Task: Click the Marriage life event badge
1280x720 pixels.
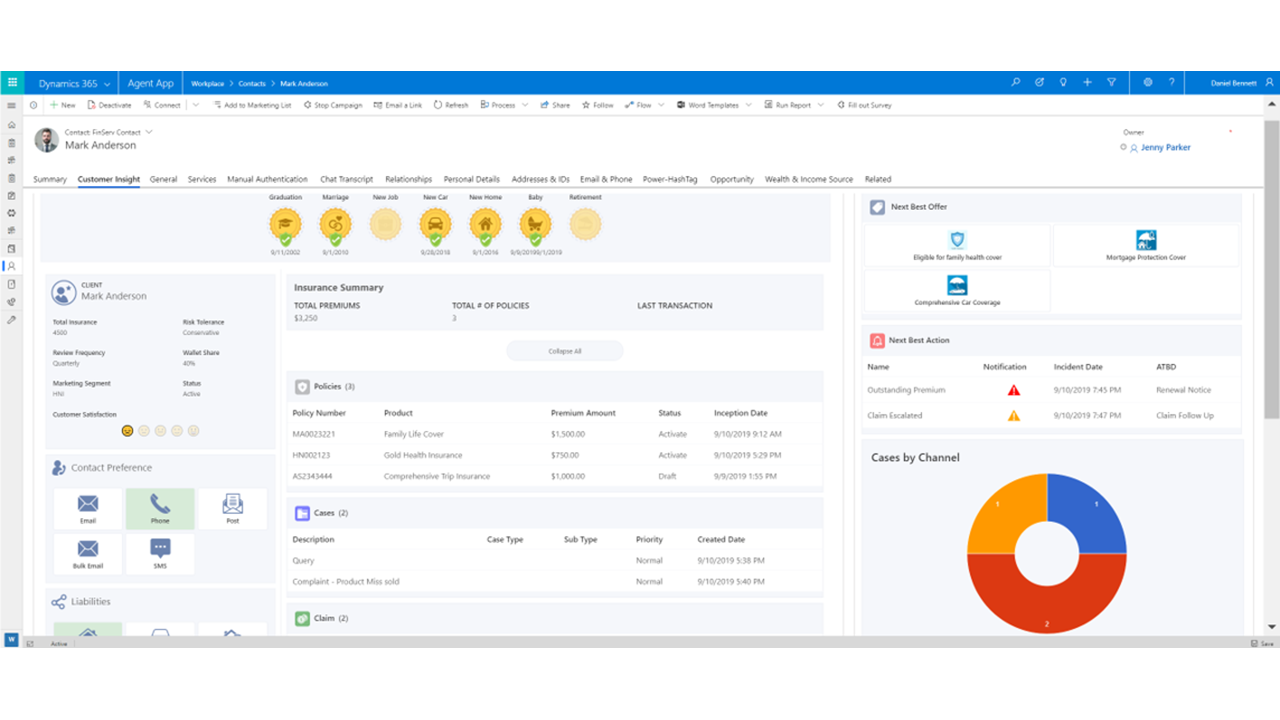Action: tap(335, 225)
